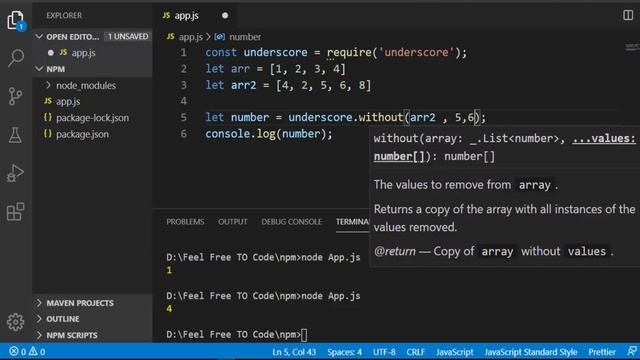This screenshot has width=640, height=360.
Task: Click the unsaved dot on app.js tab
Action: [225, 16]
